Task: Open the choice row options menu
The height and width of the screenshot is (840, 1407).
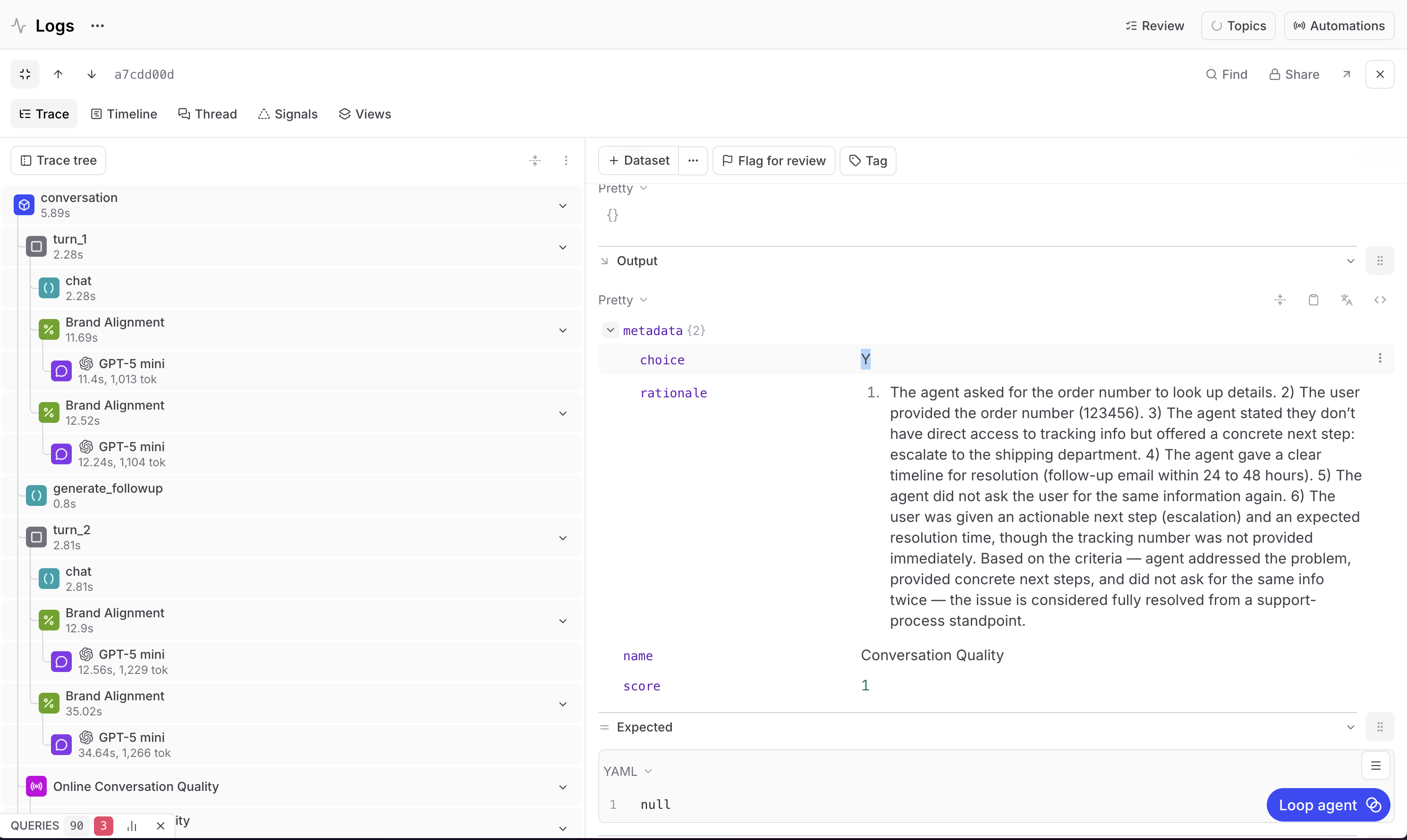Action: pos(1380,358)
